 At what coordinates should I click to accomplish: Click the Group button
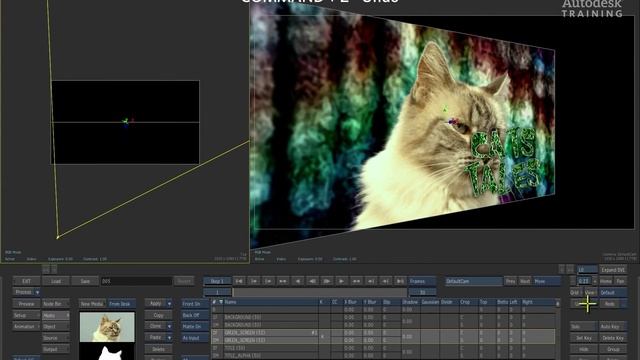pyautogui.click(x=612, y=349)
